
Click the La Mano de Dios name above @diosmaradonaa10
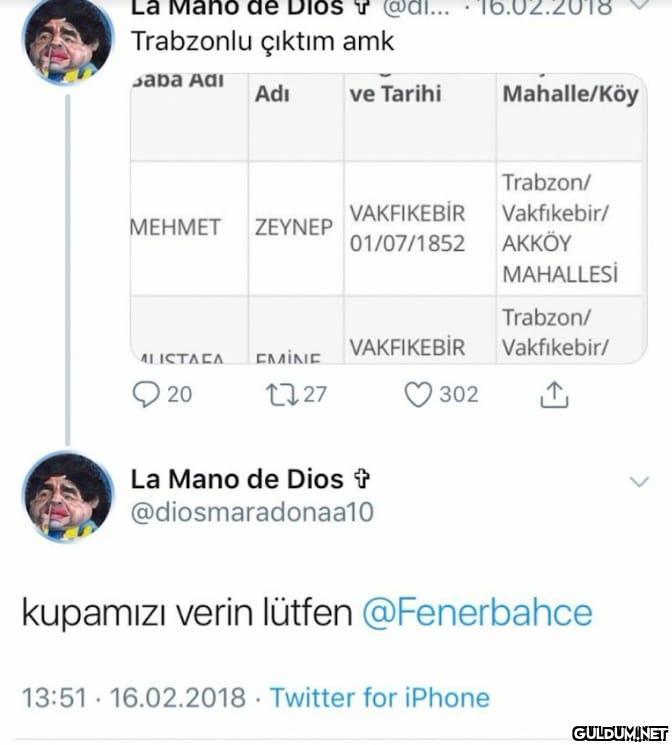pos(237,479)
